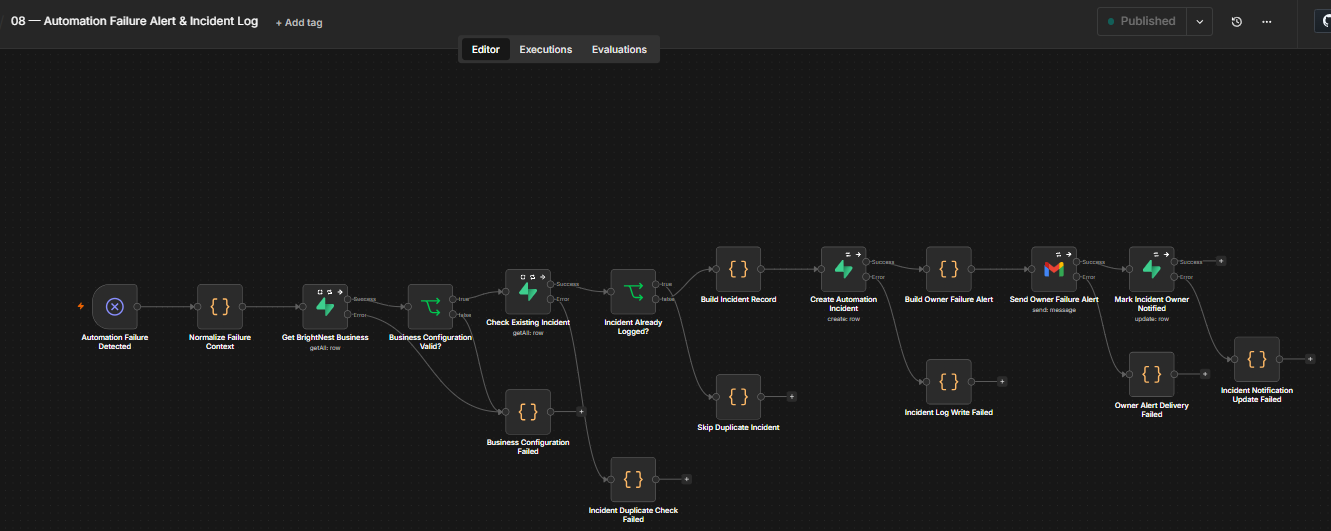This screenshot has width=1331, height=531.
Task: Select the Owner Alert Delivery Failed node
Action: (x=1152, y=374)
